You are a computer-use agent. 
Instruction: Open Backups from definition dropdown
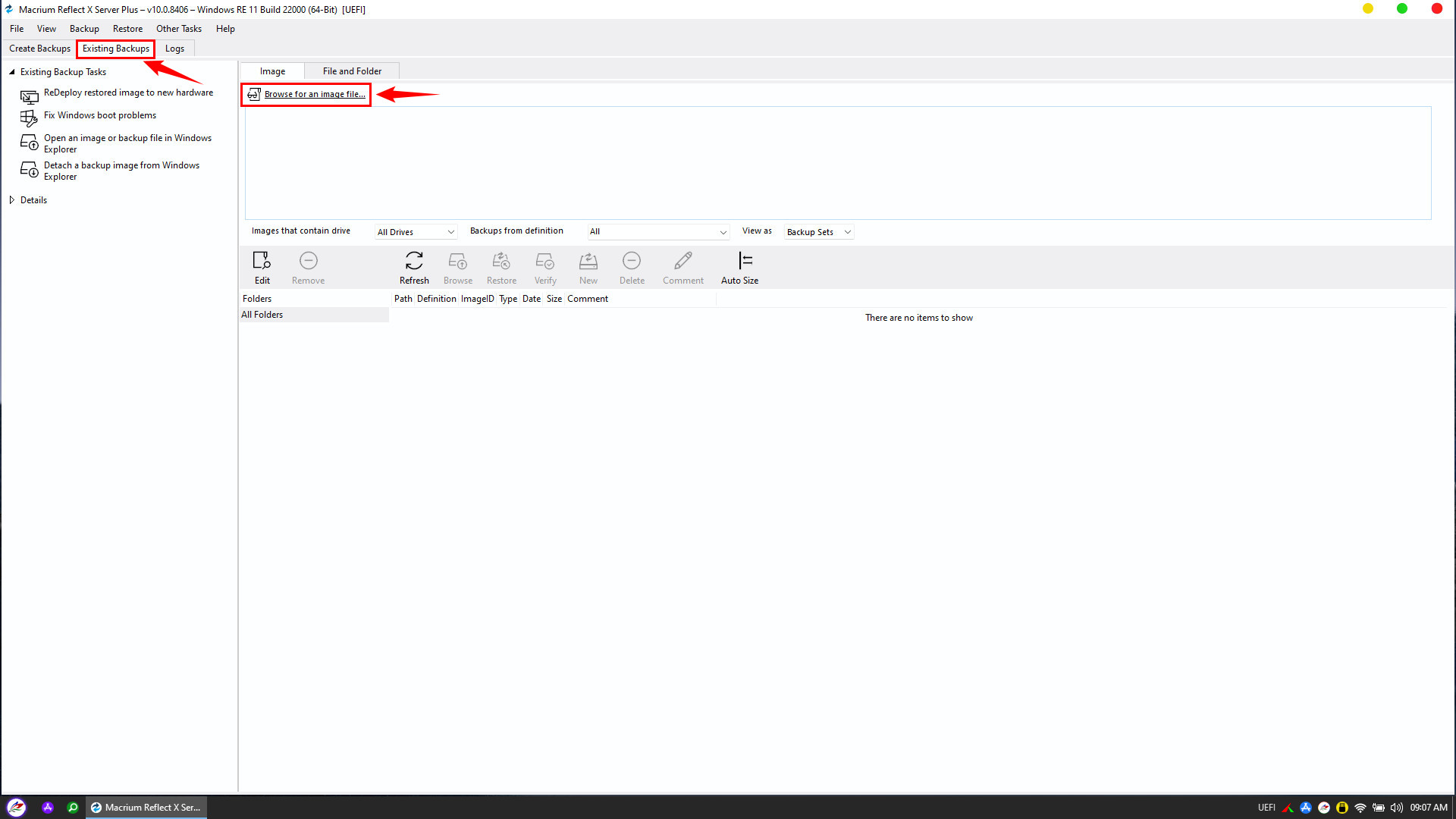click(657, 232)
